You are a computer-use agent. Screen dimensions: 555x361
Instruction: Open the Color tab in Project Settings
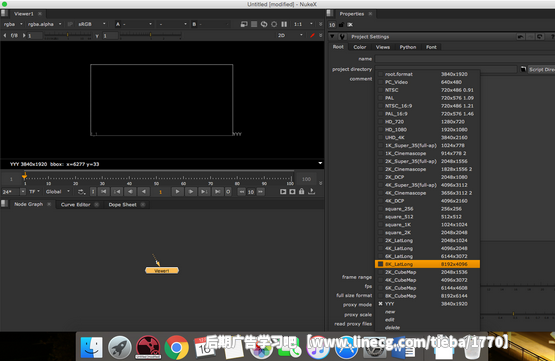click(360, 47)
